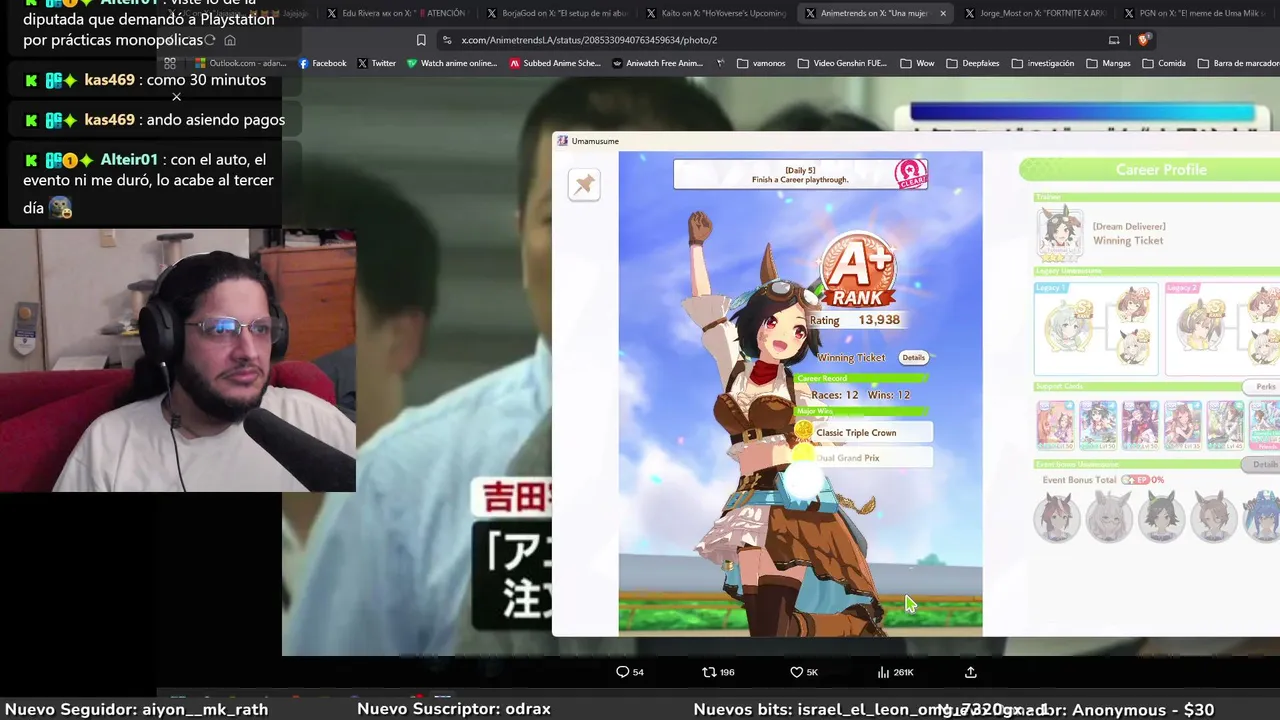
Task: Open the apps grid icon in bookmarks bar
Action: 170,63
